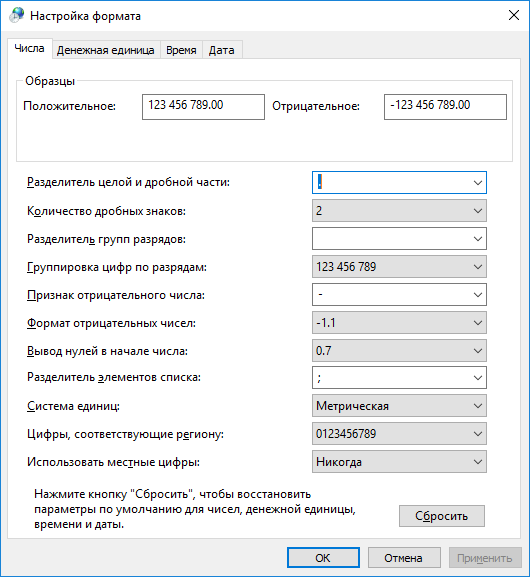The image size is (530, 577).
Task: Click label Группировка цифр по разрядам
Action: tap(117, 267)
